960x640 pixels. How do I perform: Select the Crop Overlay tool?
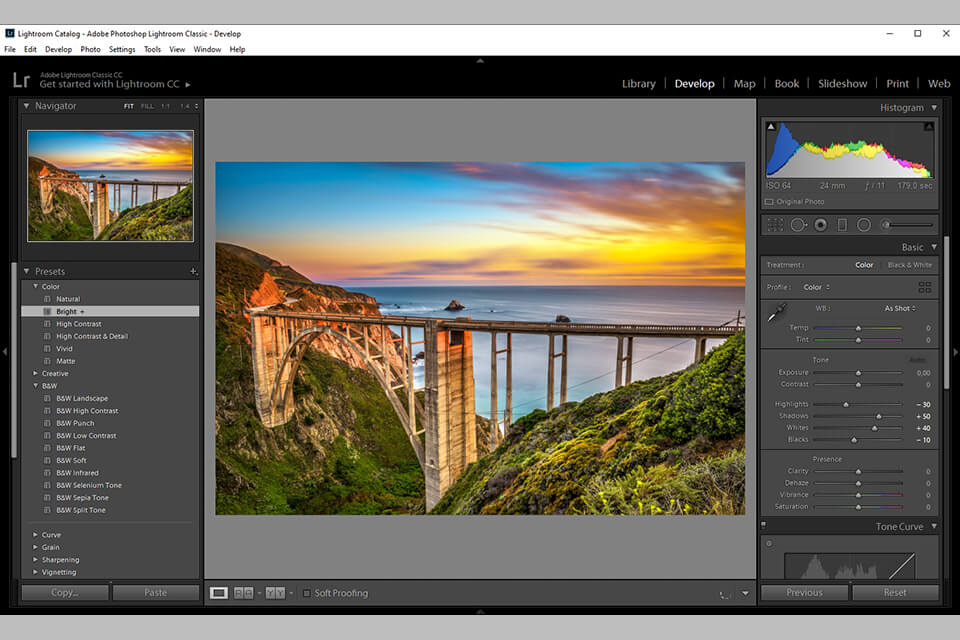coord(776,224)
